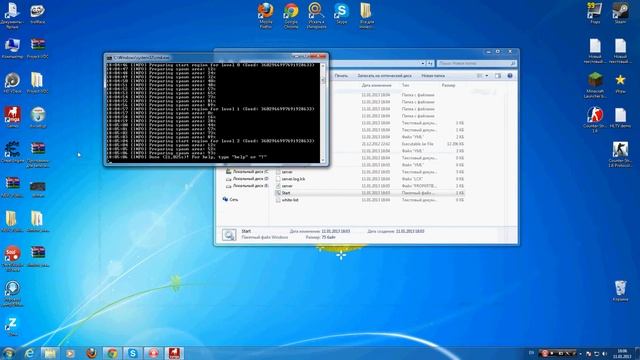Click the Zynga taskbar icon
640x360 pixels.
[174, 353]
